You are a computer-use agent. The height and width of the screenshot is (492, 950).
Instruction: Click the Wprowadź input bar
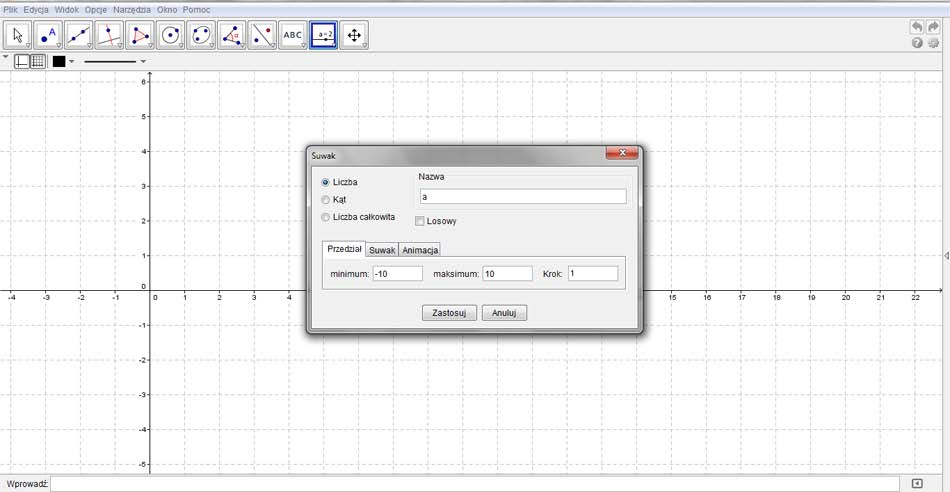pos(476,484)
